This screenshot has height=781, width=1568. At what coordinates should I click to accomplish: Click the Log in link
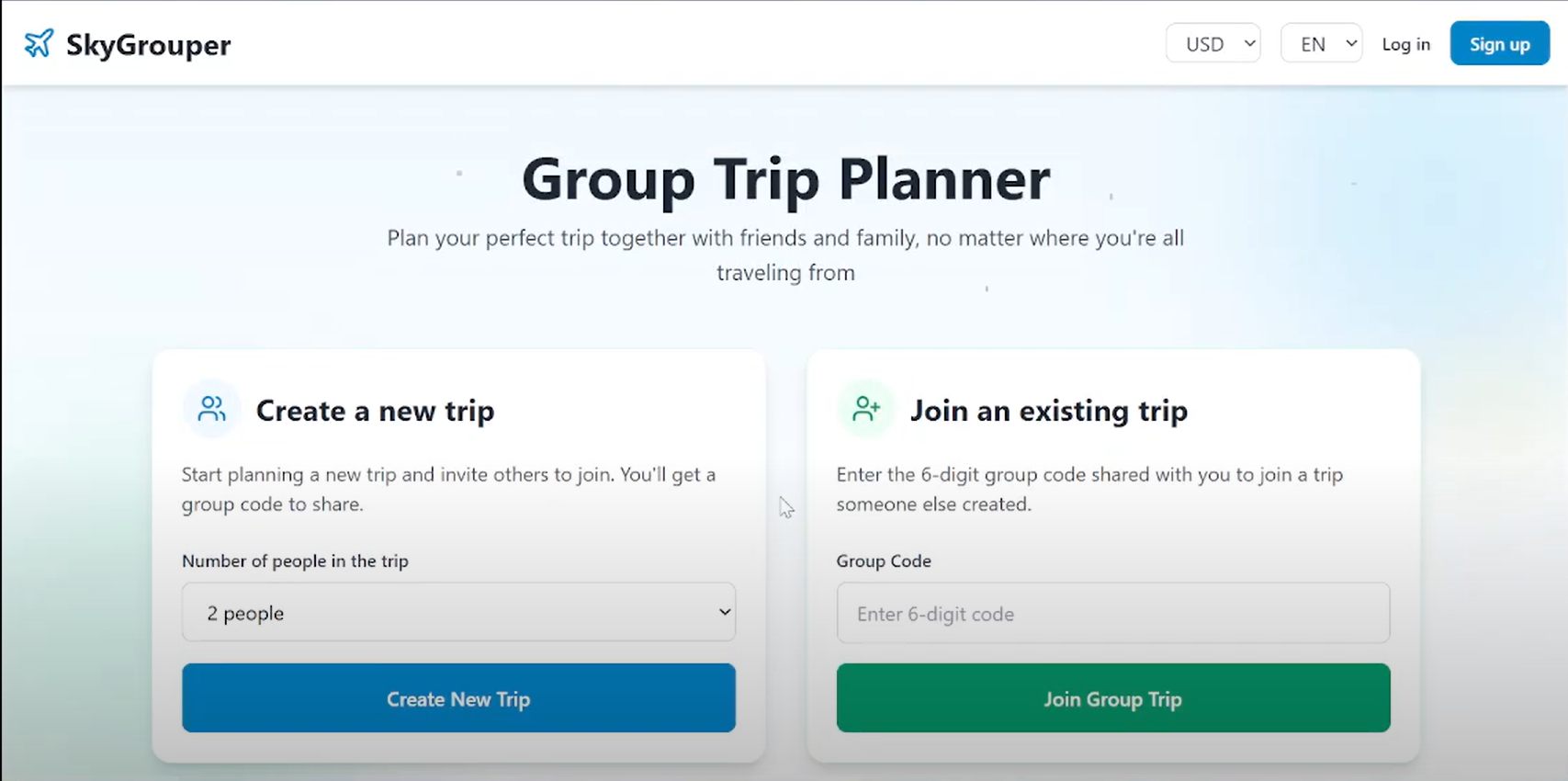click(1405, 44)
